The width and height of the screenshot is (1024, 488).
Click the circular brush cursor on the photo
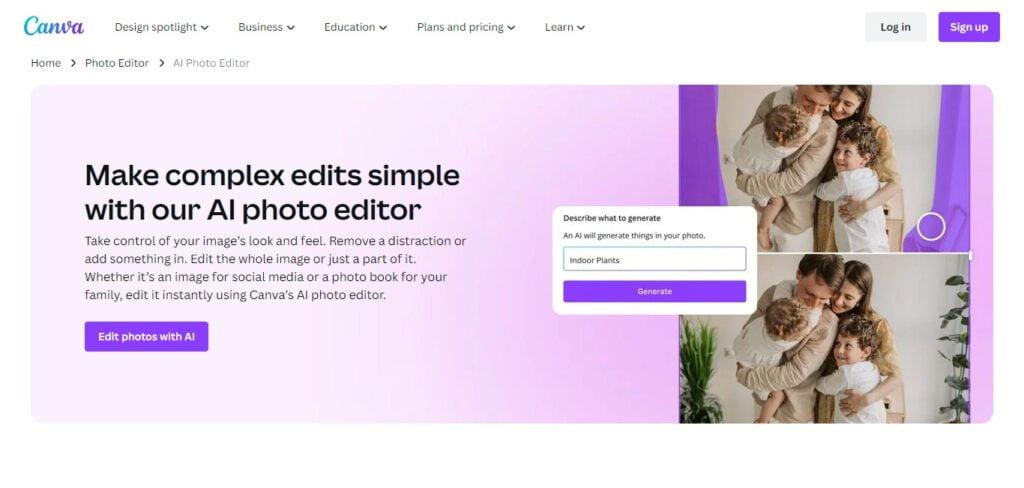pos(931,227)
